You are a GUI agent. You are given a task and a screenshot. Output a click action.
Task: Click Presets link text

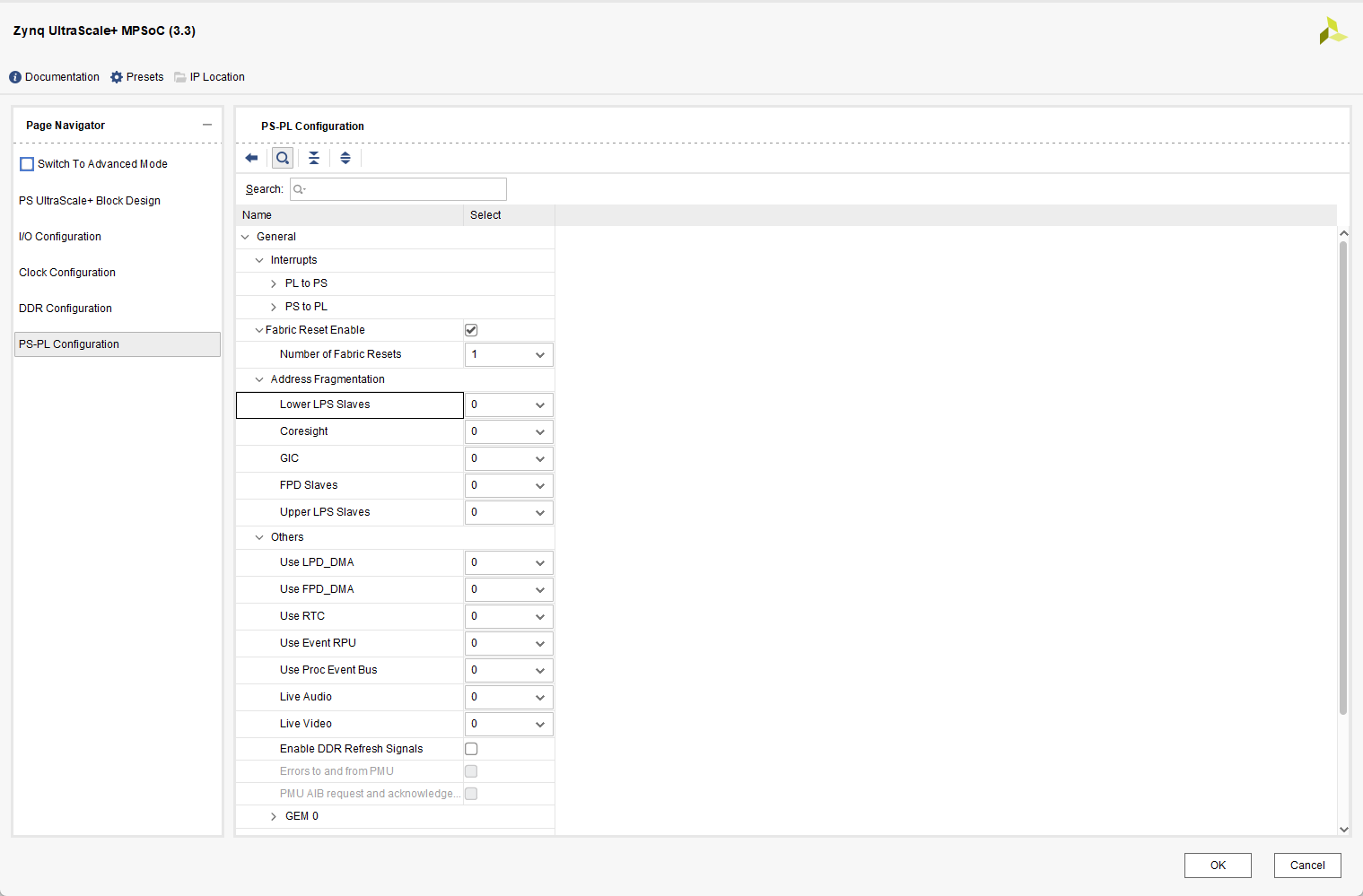pos(144,77)
